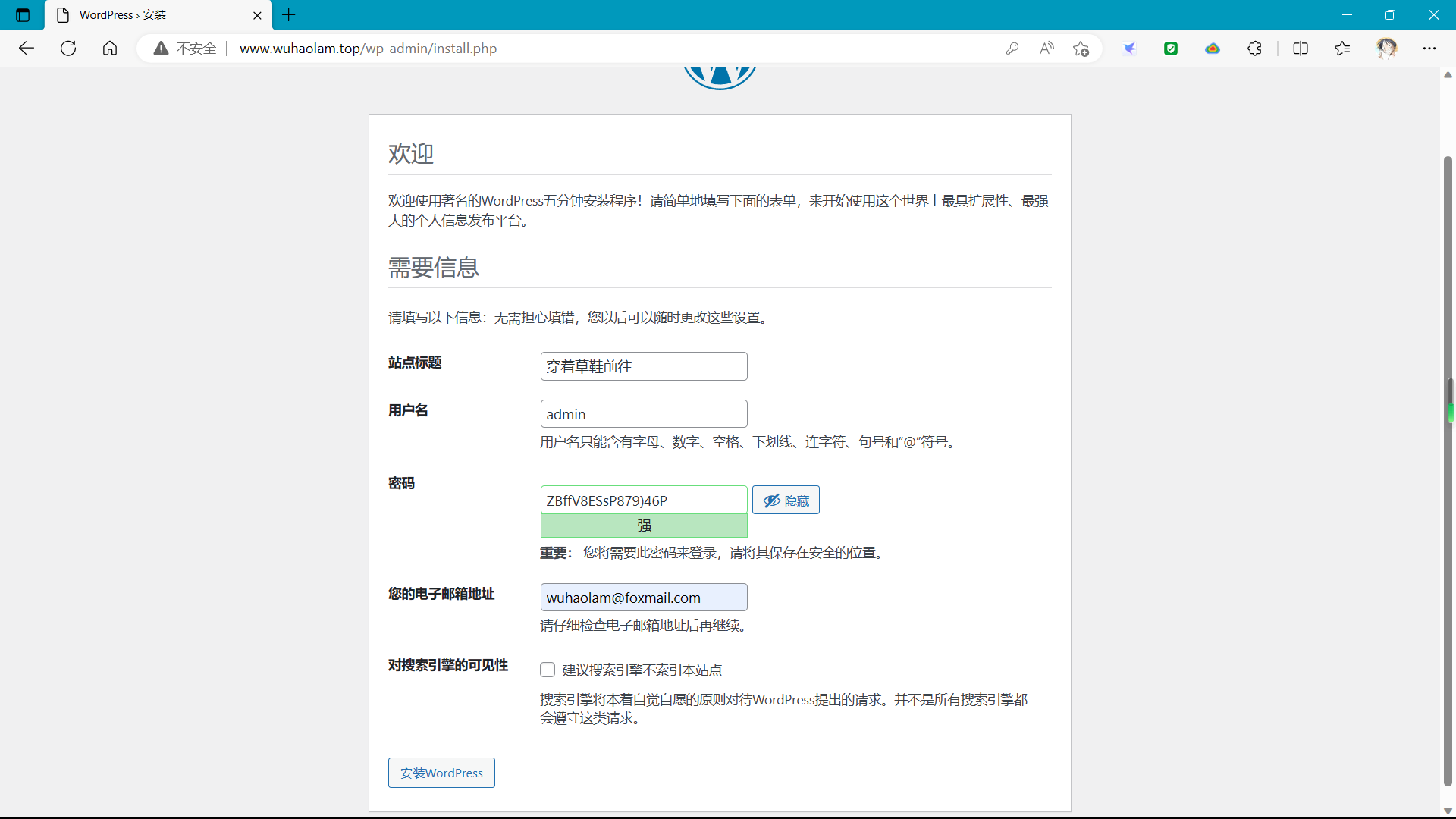Add this page to favorites
This screenshot has height=819, width=1456.
point(1081,49)
